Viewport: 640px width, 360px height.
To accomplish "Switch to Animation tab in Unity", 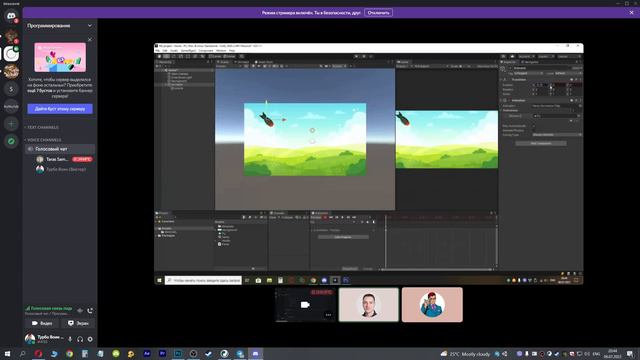I will (320, 213).
